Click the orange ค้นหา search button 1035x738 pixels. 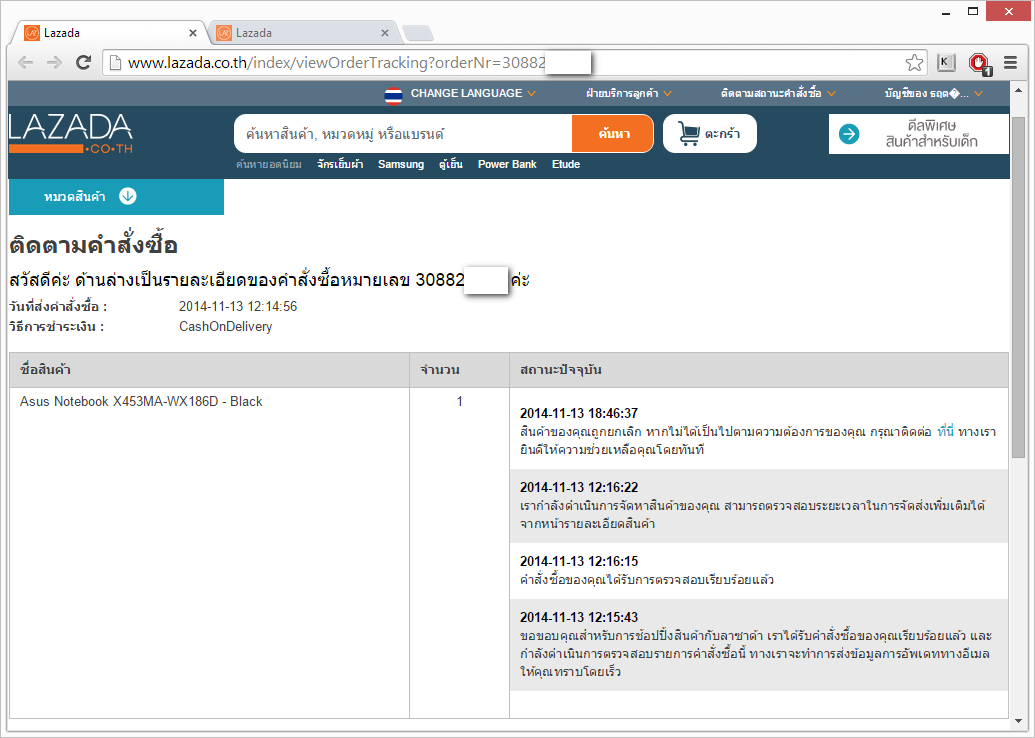click(613, 134)
